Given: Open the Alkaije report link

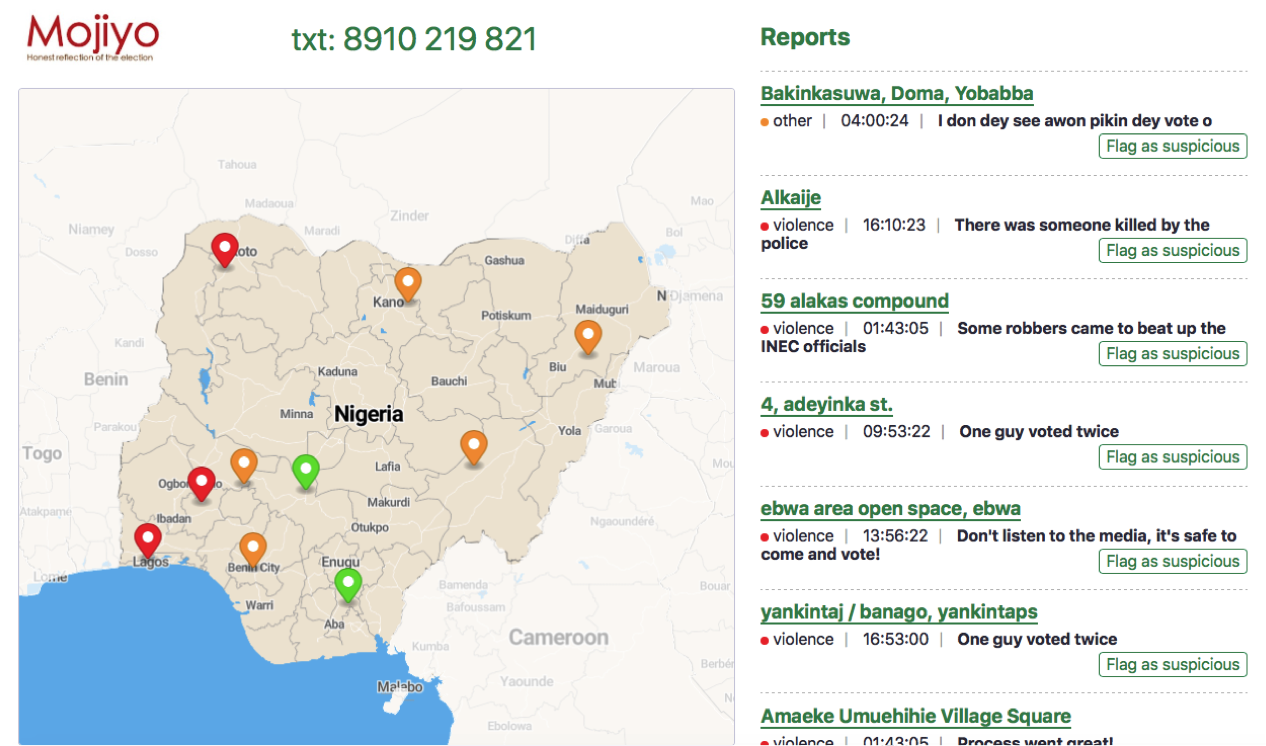Looking at the screenshot, I should click(791, 198).
